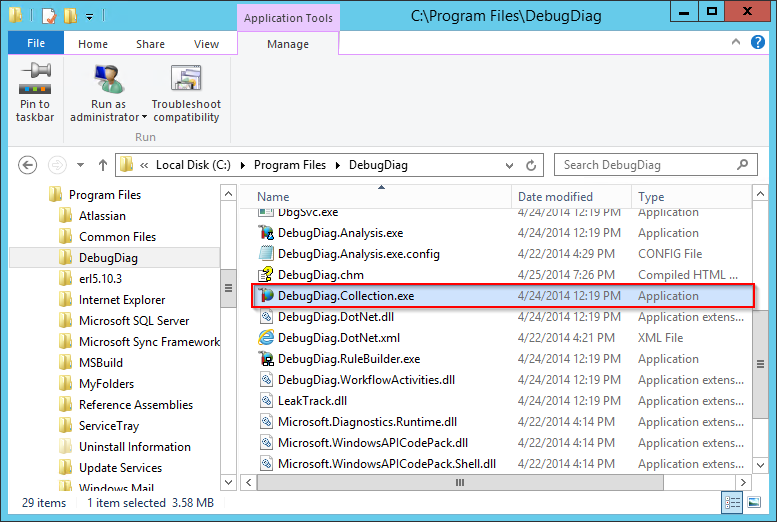Click the Application Tools contextual tab
This screenshot has height=522, width=777.
pyautogui.click(x=288, y=18)
